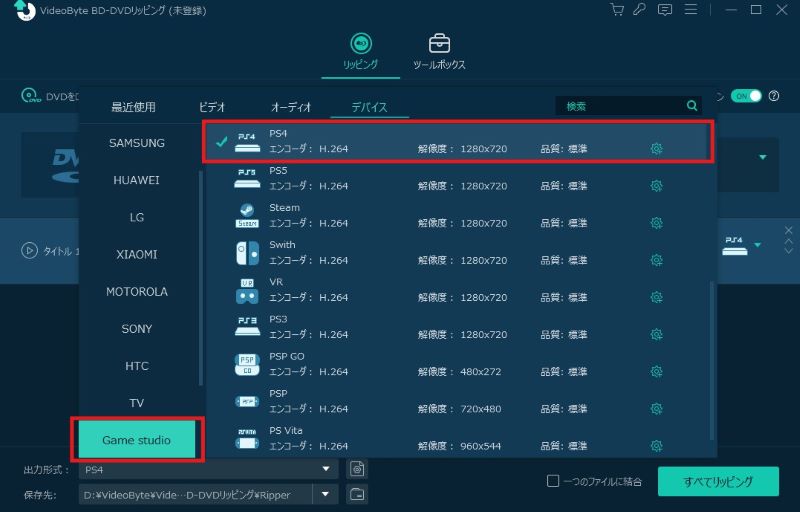
Task: Select the VR headset icon
Action: click(247, 291)
